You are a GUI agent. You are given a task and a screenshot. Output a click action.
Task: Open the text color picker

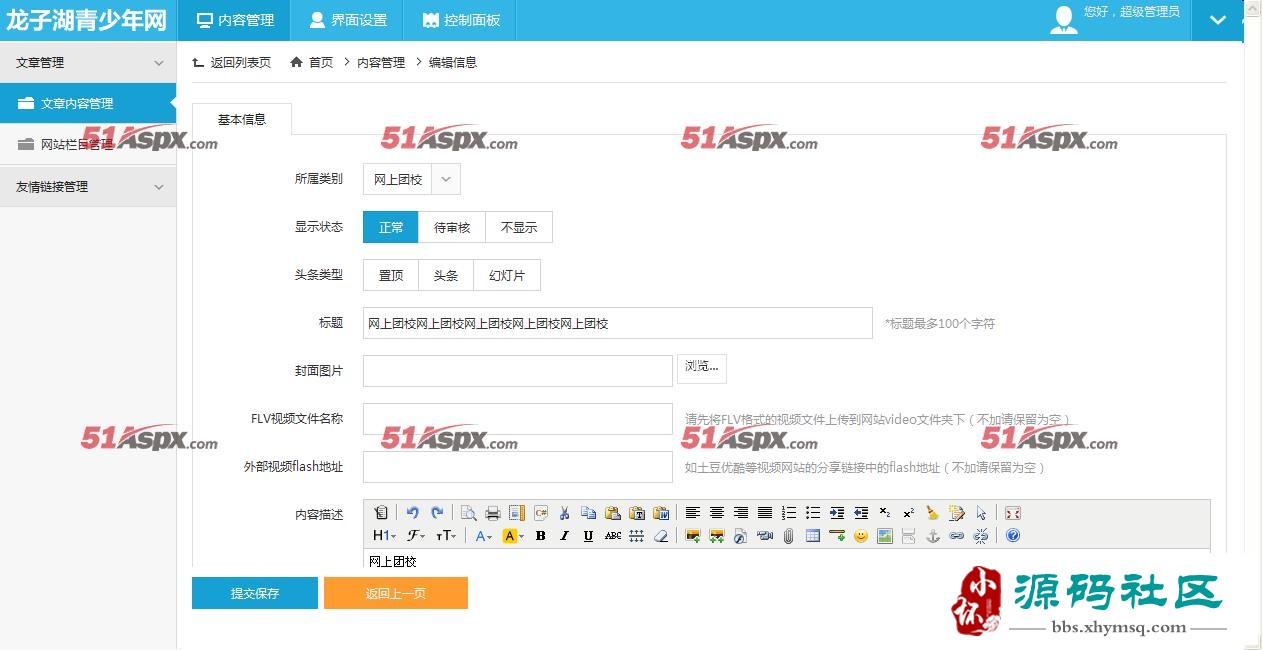pos(484,536)
